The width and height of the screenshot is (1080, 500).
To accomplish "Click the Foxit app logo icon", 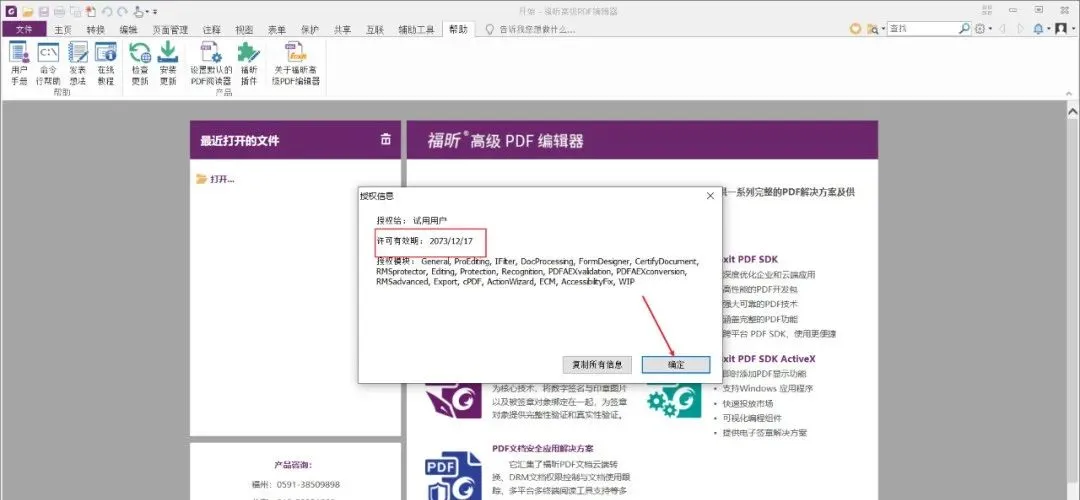I will click(10, 12).
